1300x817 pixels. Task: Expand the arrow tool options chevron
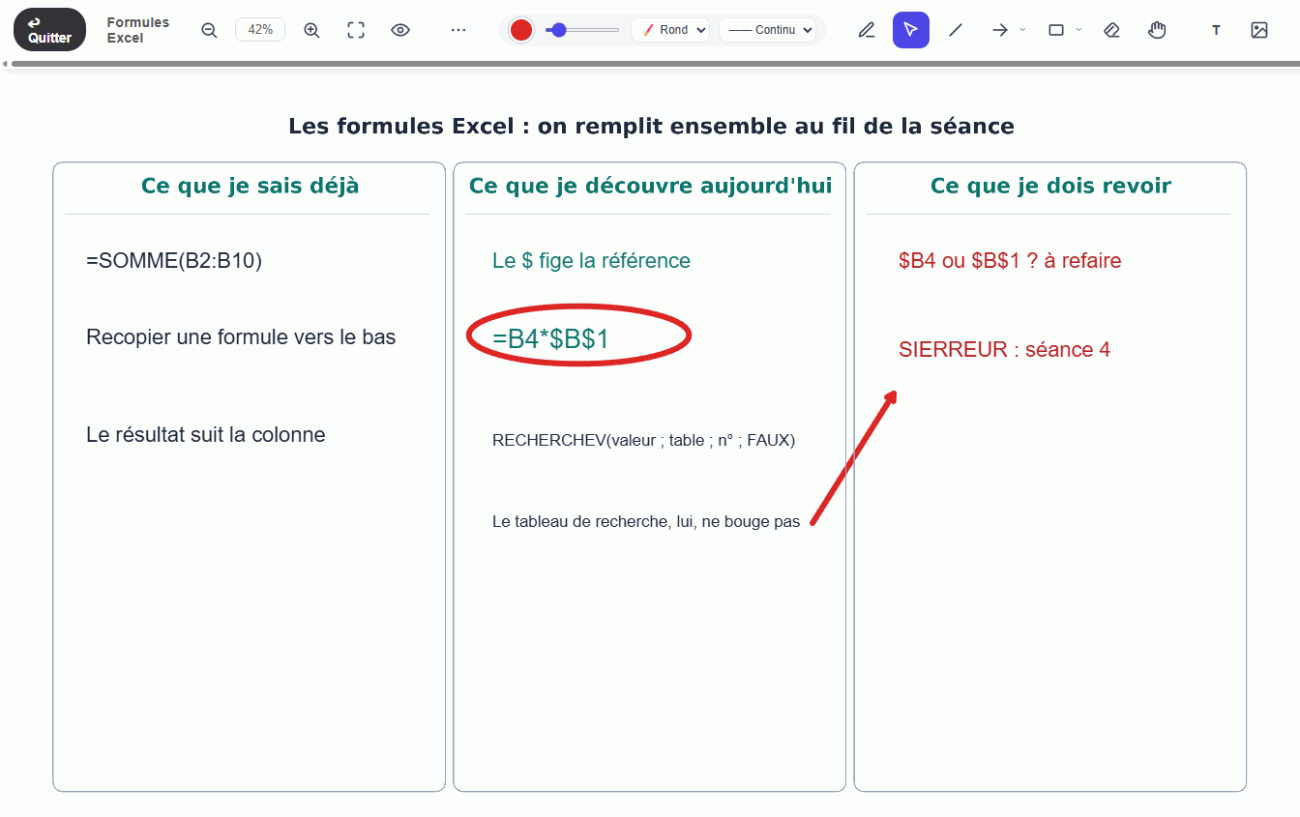pyautogui.click(x=1022, y=30)
